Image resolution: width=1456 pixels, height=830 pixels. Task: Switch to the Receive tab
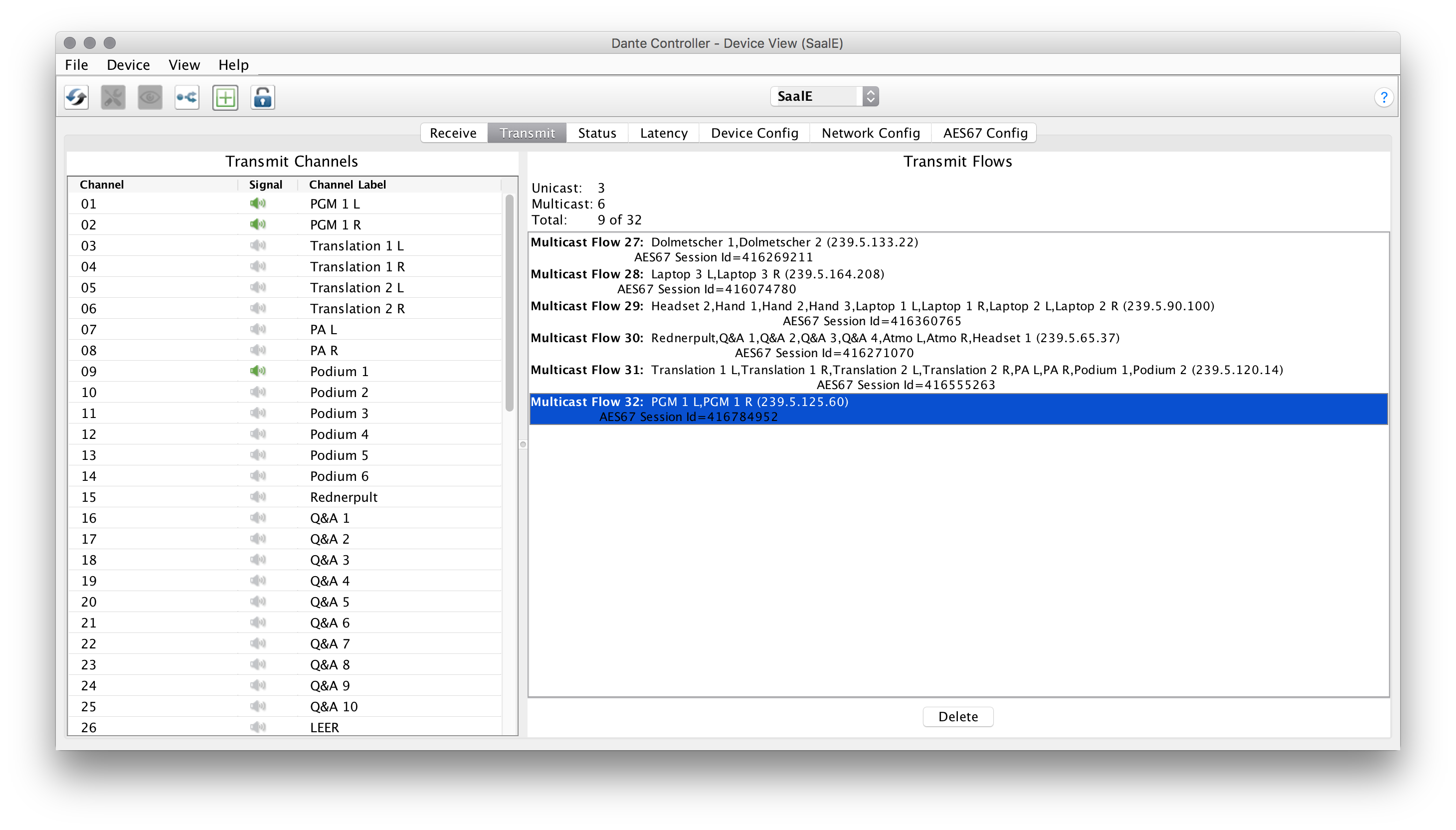tap(453, 133)
